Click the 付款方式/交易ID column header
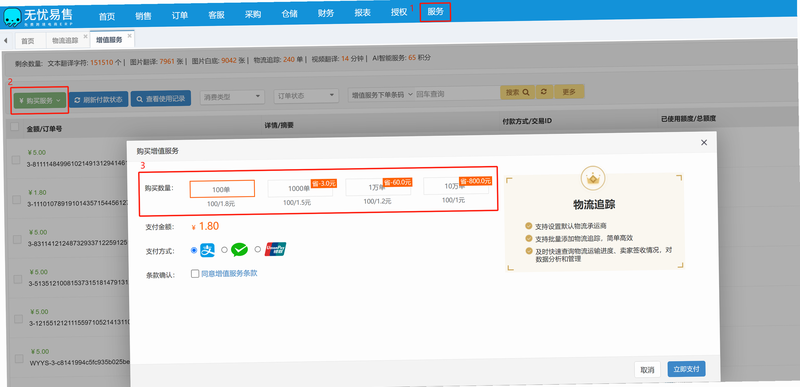Viewport: 800px width, 387px height. 527,121
